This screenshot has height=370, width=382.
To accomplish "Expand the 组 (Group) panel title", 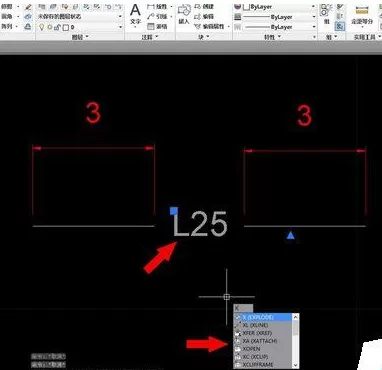I will (331, 37).
